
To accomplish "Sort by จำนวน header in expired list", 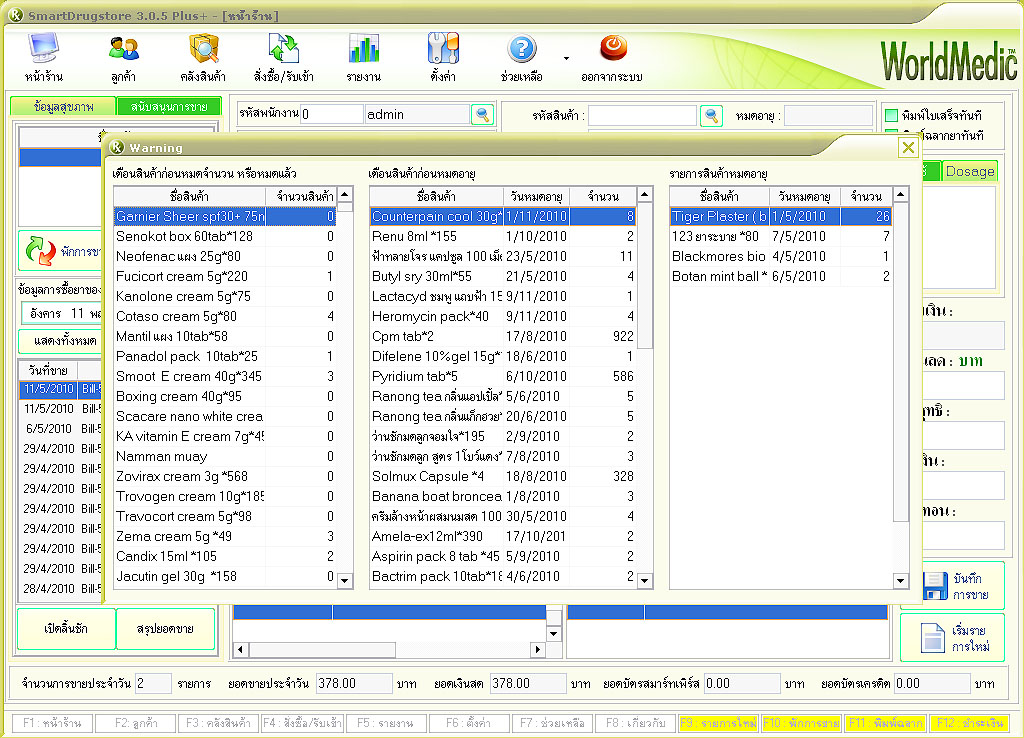I will 866,196.
